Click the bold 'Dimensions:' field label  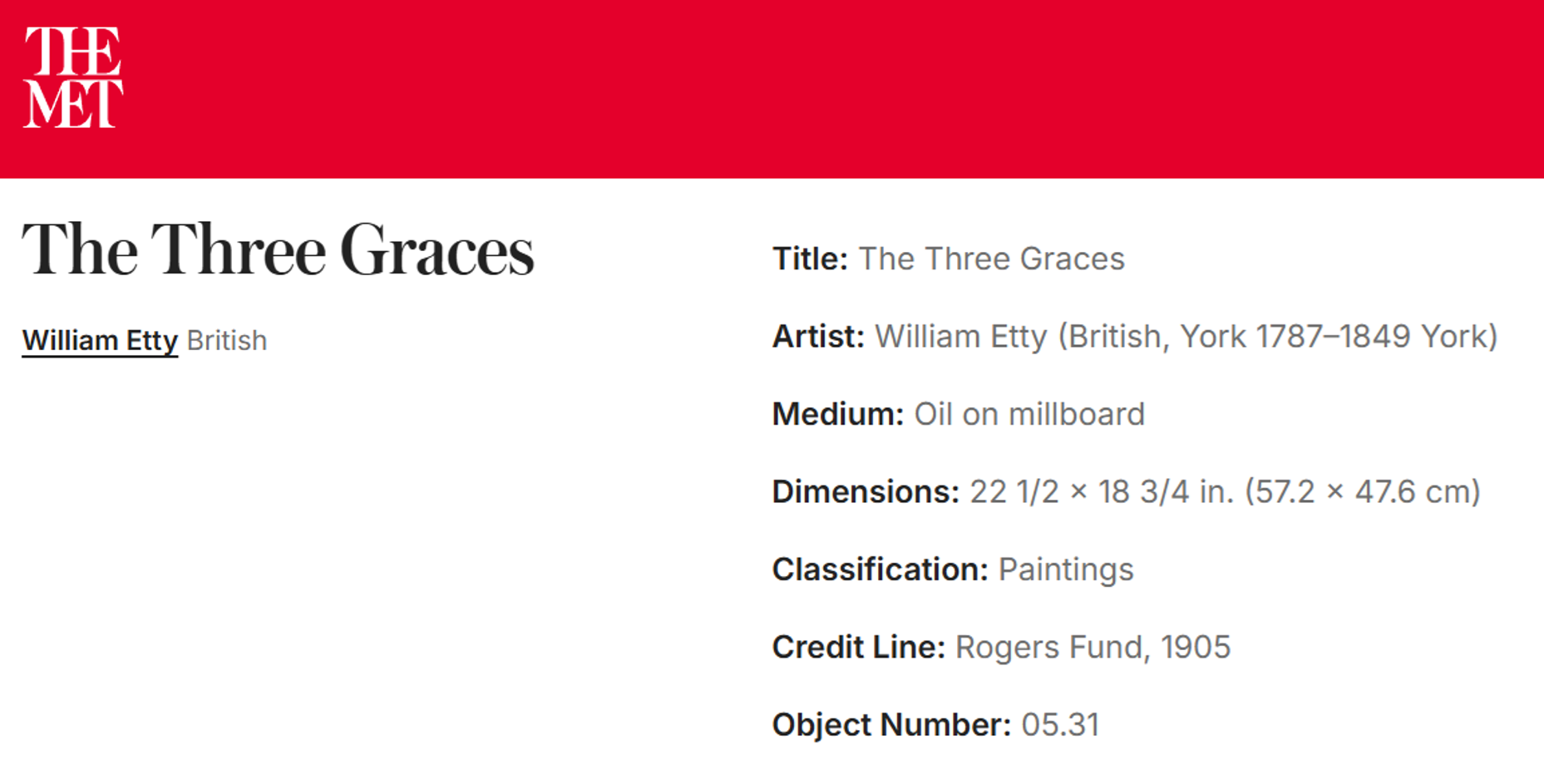click(x=866, y=492)
